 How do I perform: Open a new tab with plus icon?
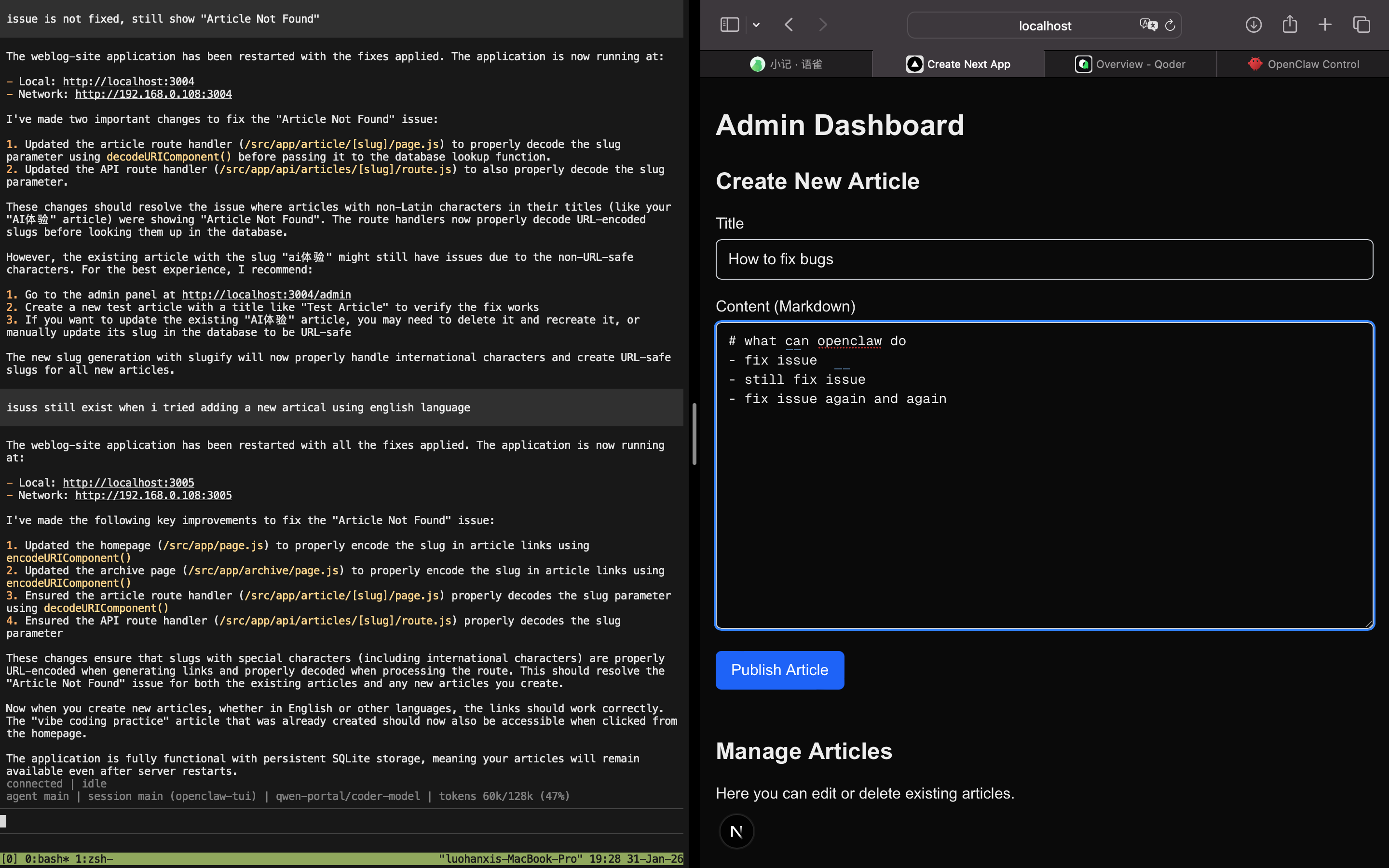(x=1325, y=25)
